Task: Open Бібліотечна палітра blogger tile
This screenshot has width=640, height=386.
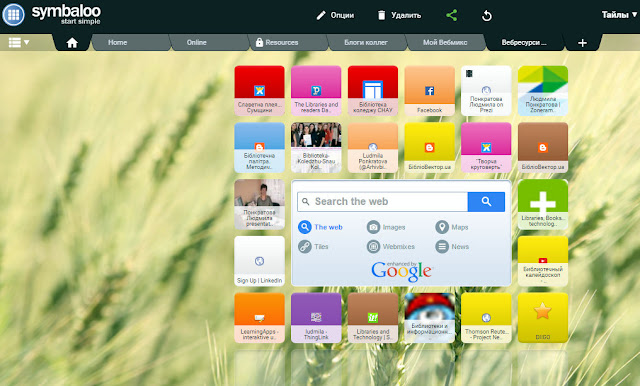Action: [260, 147]
